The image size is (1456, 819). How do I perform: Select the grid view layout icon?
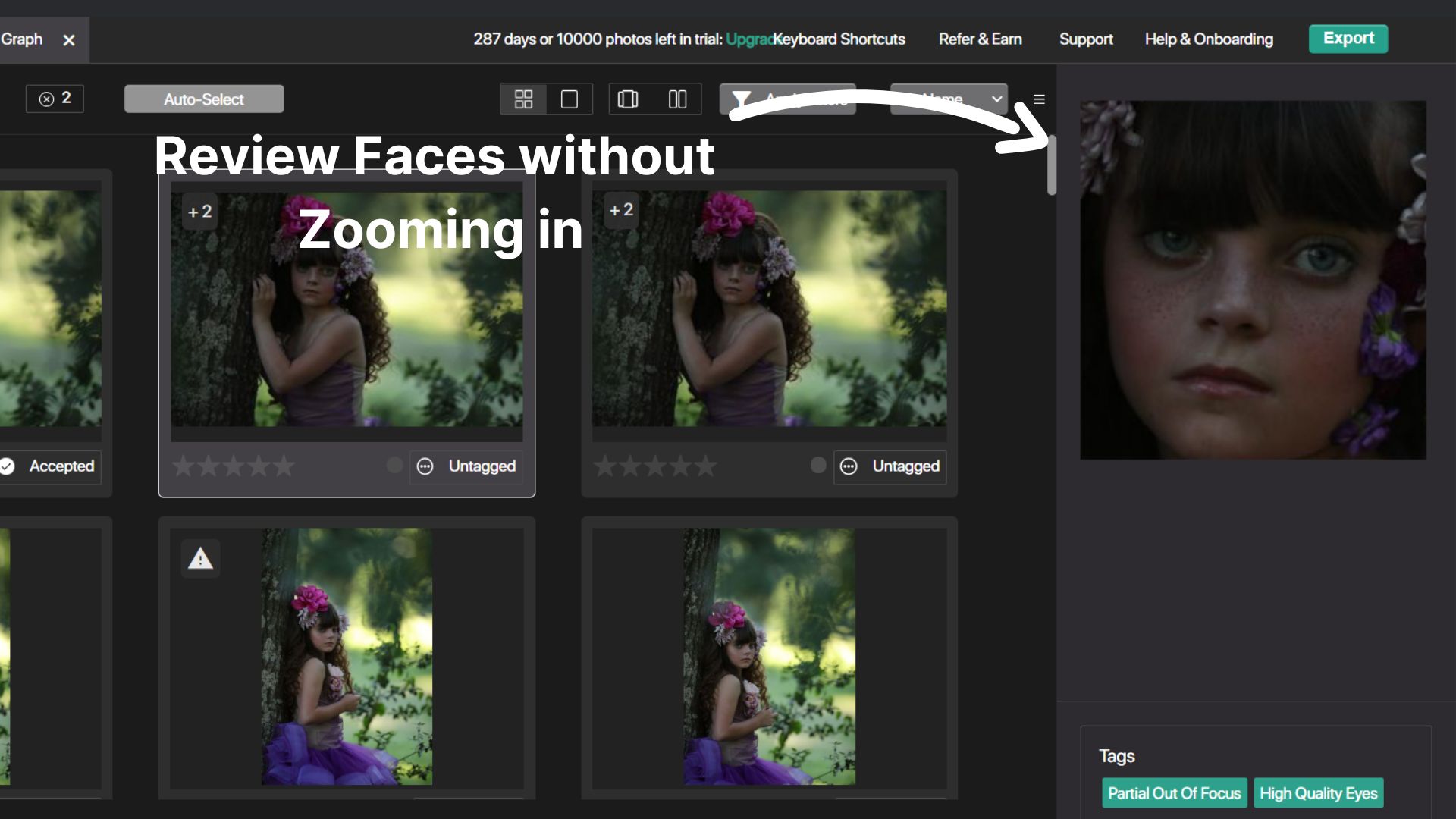tap(523, 99)
